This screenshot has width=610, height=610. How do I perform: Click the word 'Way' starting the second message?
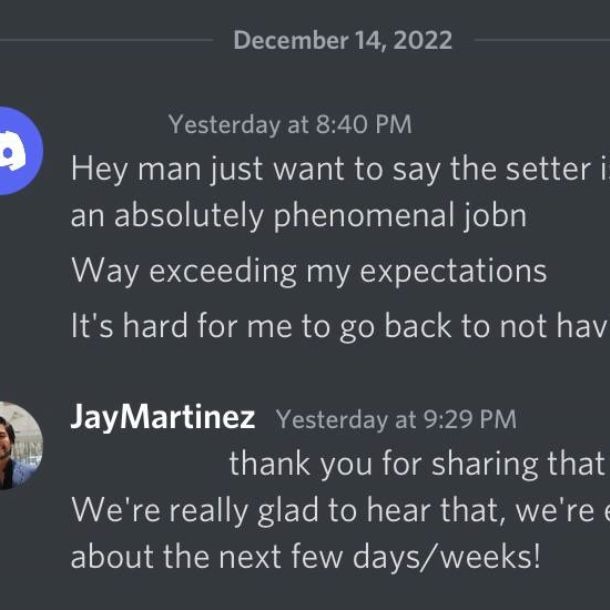[100, 270]
